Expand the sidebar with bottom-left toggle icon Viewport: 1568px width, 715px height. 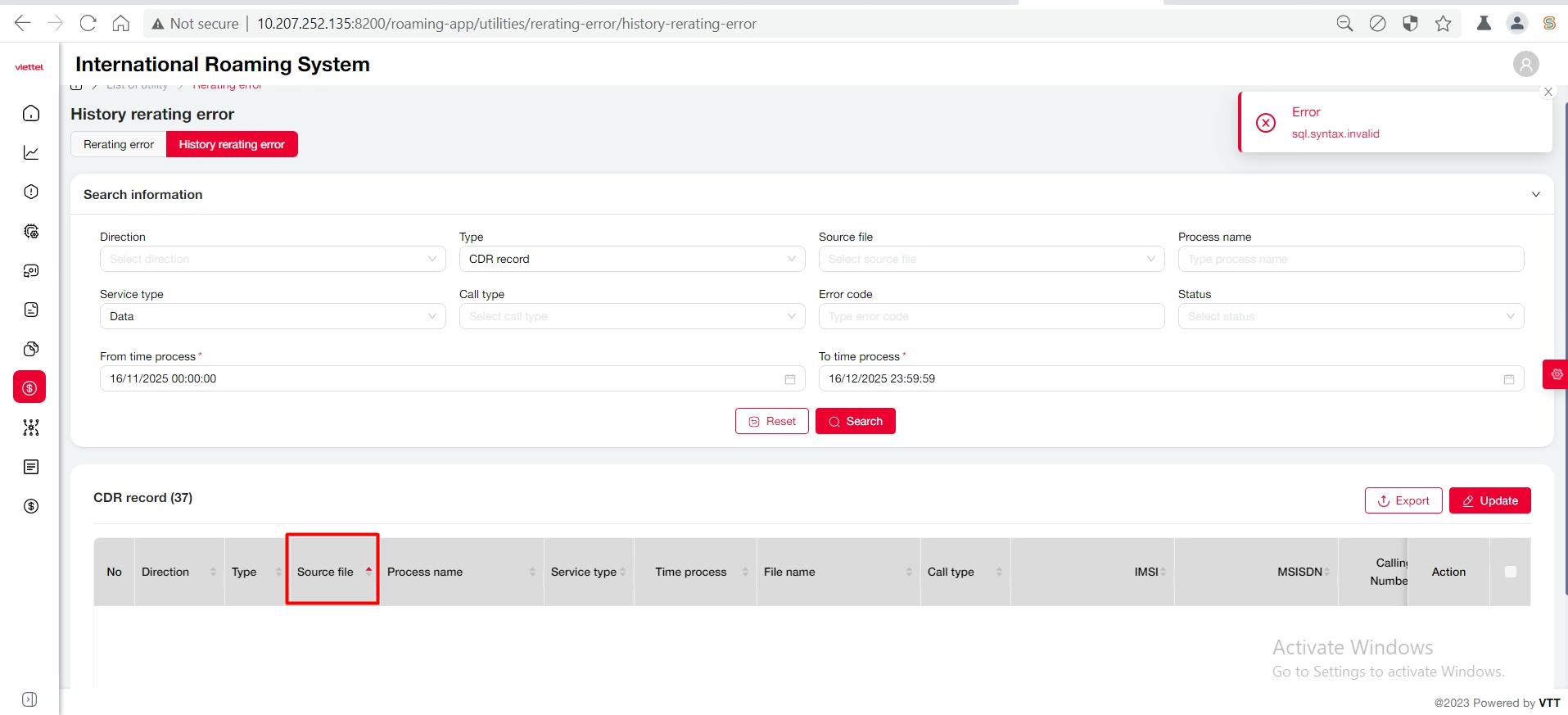point(29,699)
